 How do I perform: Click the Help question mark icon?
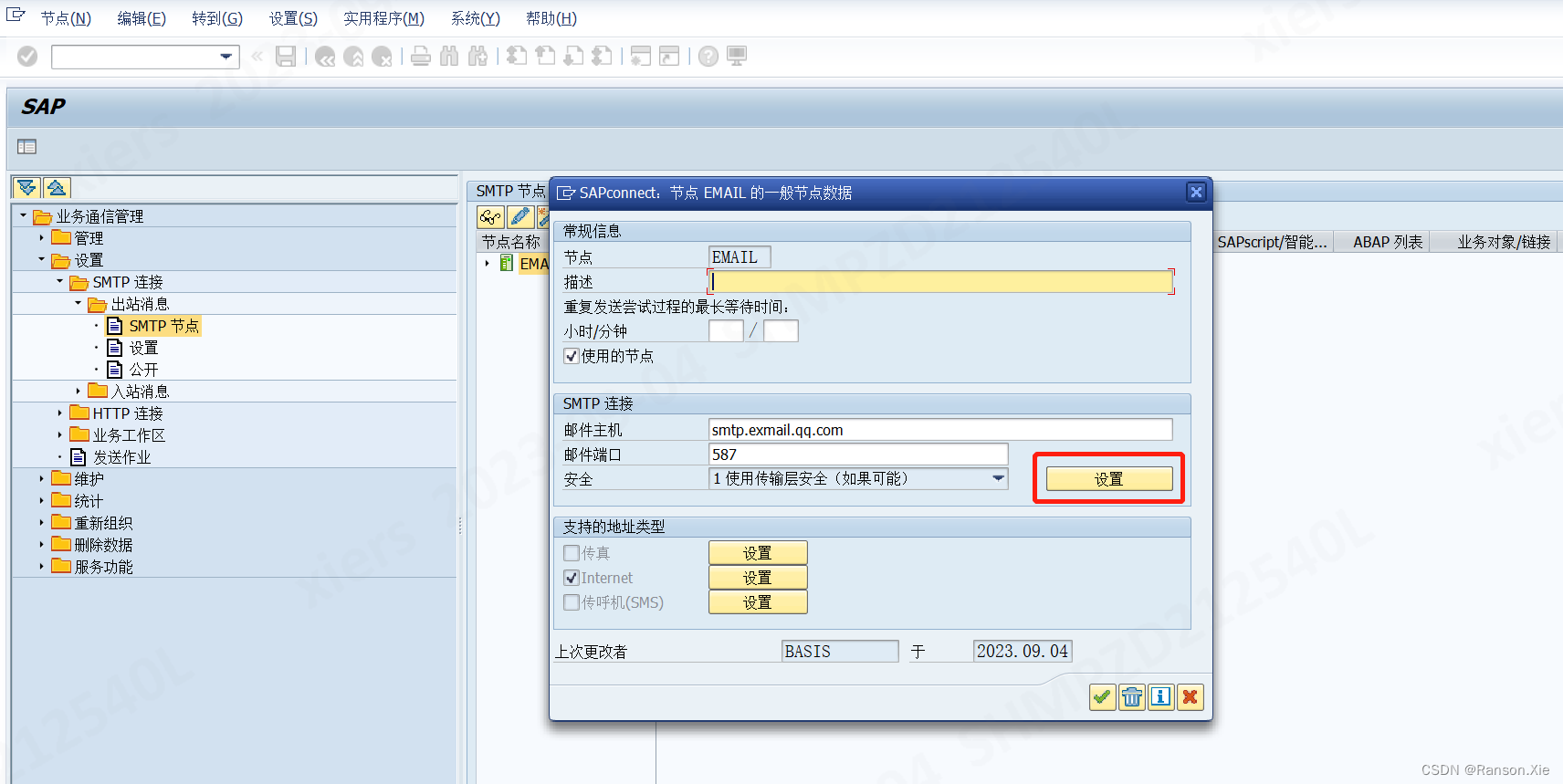tap(708, 57)
